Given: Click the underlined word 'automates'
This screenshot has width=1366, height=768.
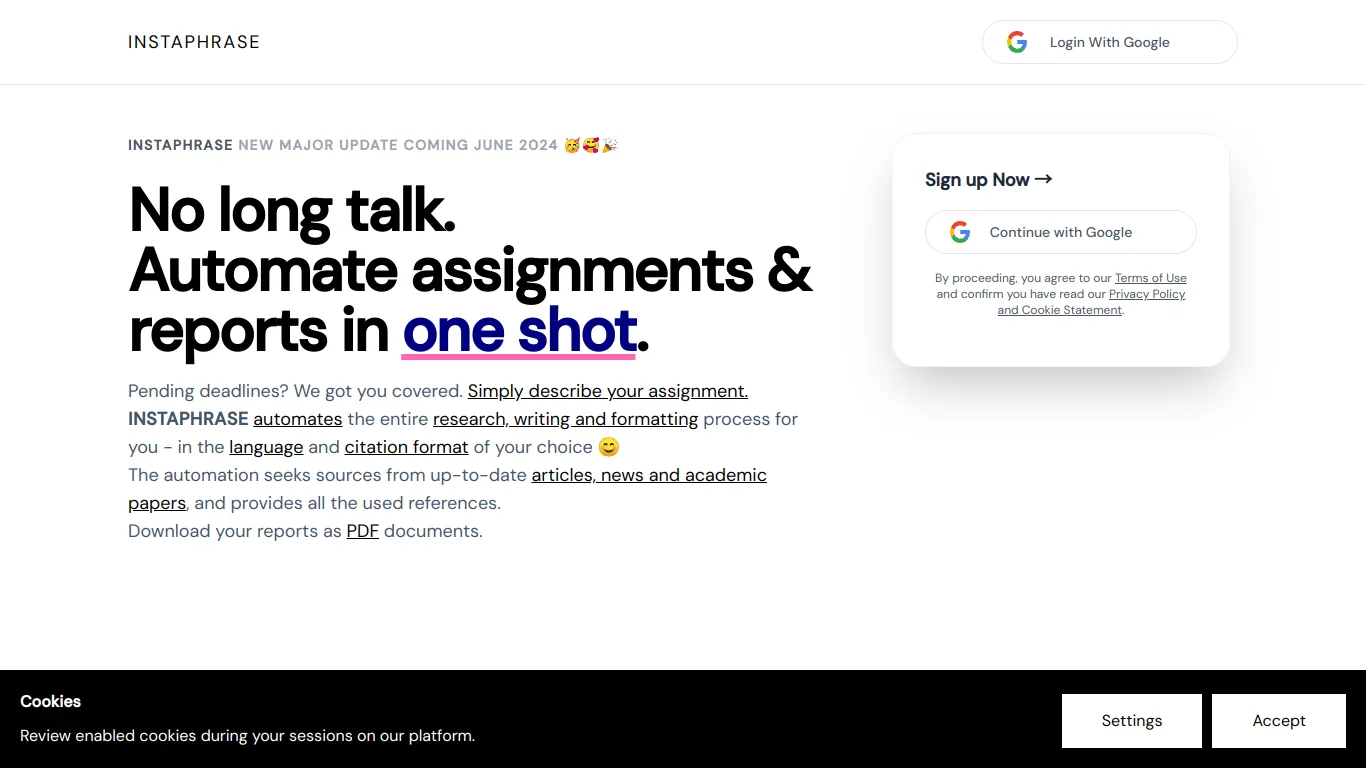Looking at the screenshot, I should [x=298, y=419].
